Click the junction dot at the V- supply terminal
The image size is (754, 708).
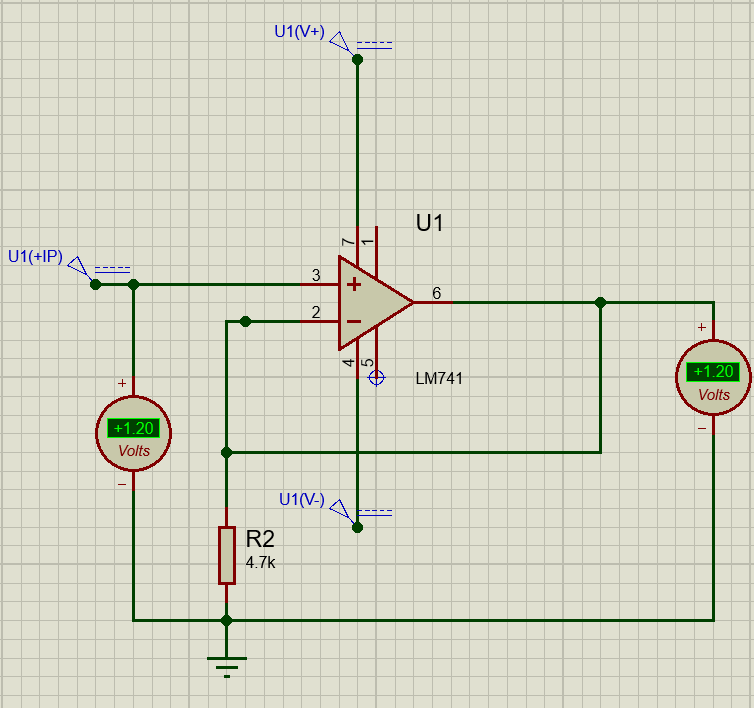(357, 528)
